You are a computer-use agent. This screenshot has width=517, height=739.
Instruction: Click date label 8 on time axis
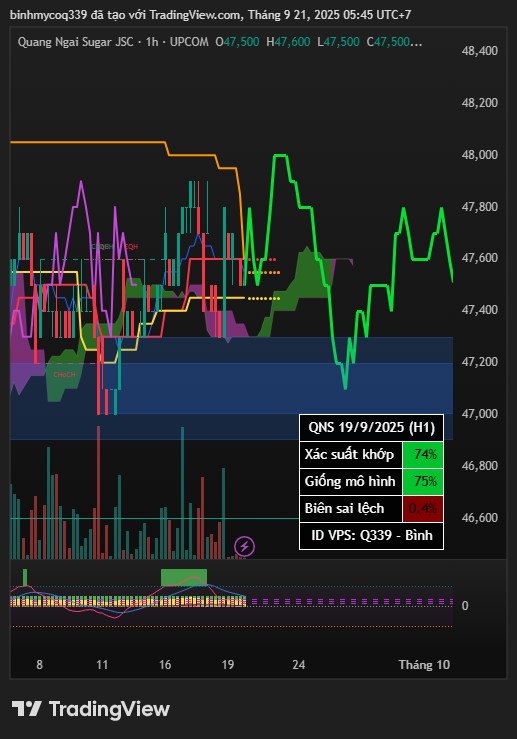pyautogui.click(x=40, y=665)
